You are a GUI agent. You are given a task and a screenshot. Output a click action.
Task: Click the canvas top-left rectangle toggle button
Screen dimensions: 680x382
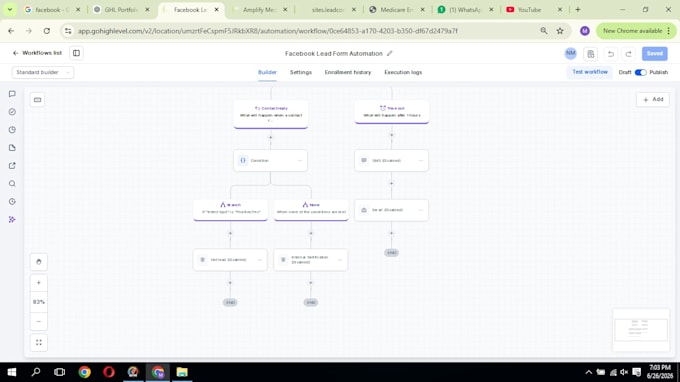click(38, 100)
